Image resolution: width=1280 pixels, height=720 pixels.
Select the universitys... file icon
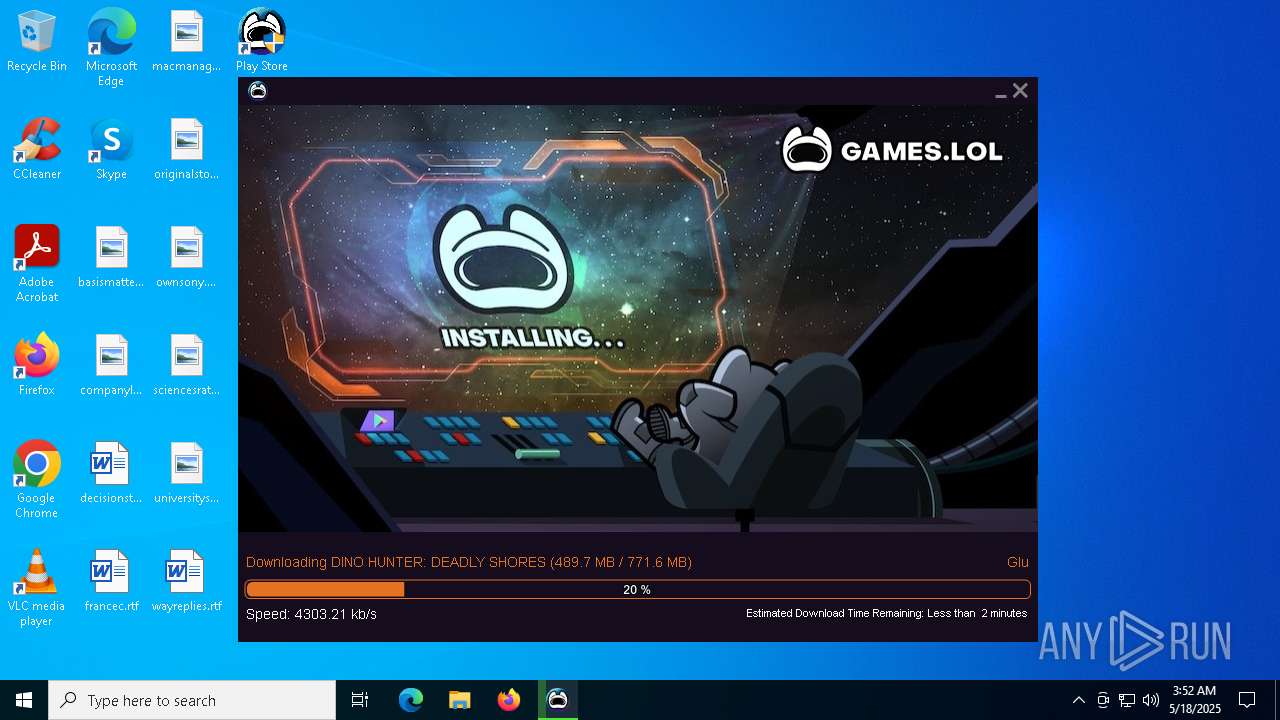click(x=186, y=474)
